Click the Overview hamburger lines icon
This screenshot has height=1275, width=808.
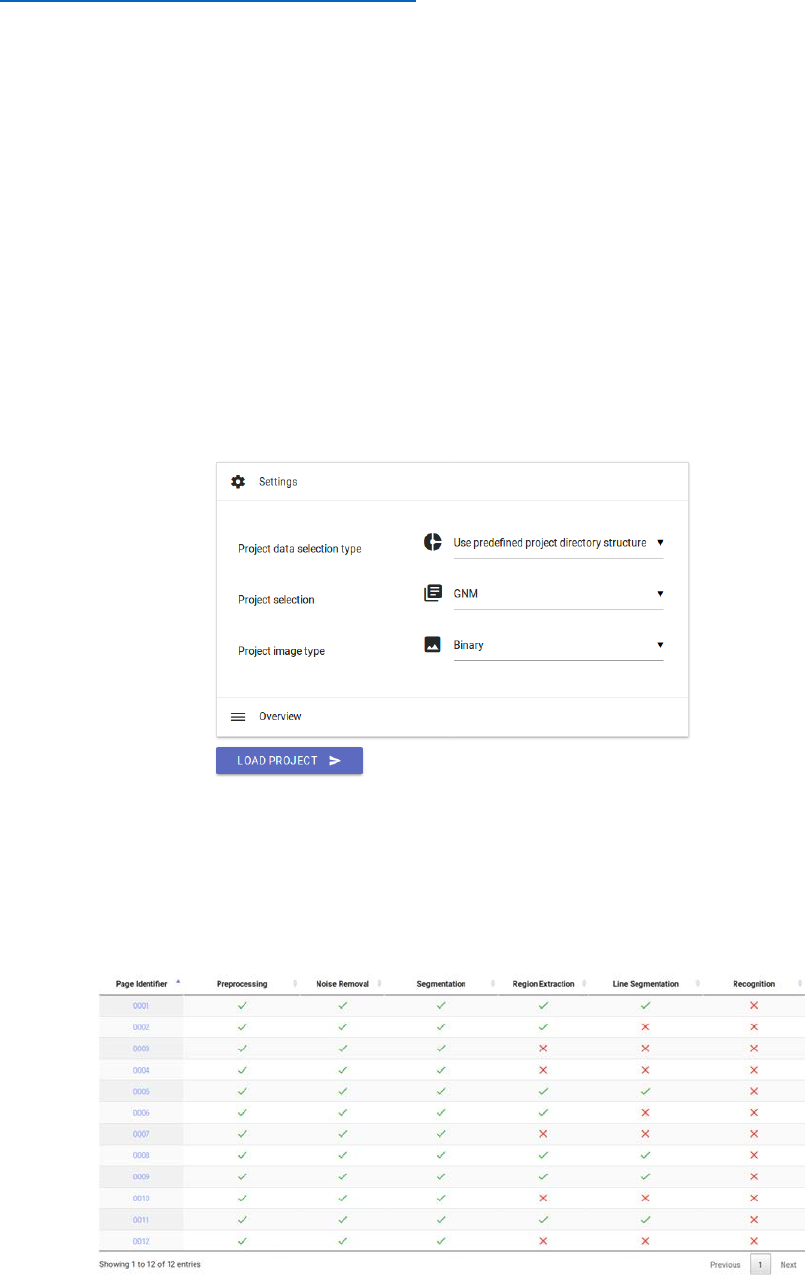[x=238, y=717]
